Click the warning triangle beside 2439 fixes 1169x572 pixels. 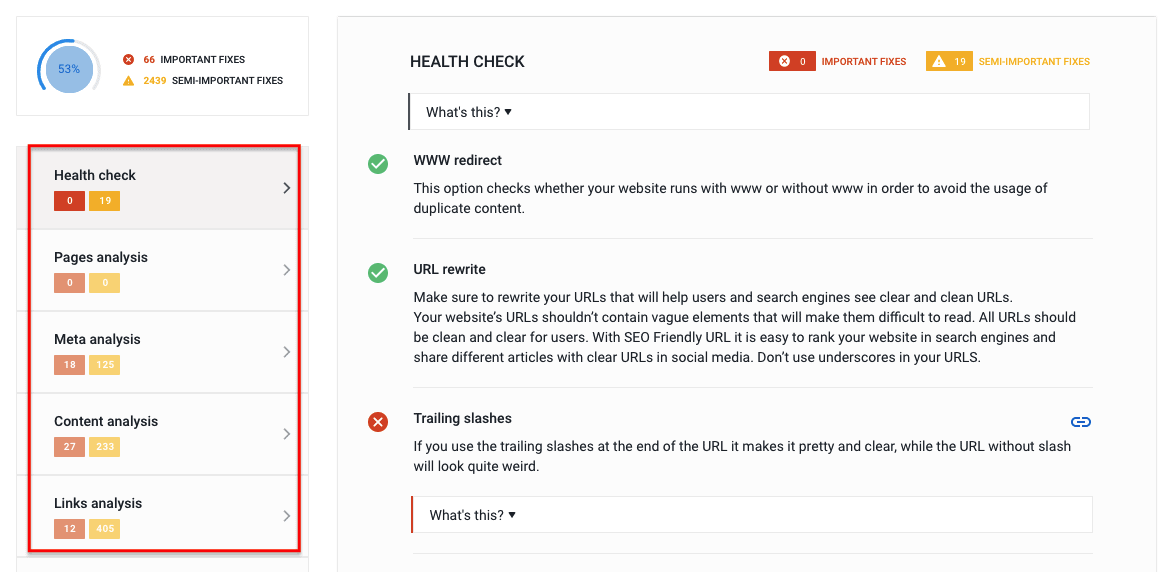click(x=128, y=81)
